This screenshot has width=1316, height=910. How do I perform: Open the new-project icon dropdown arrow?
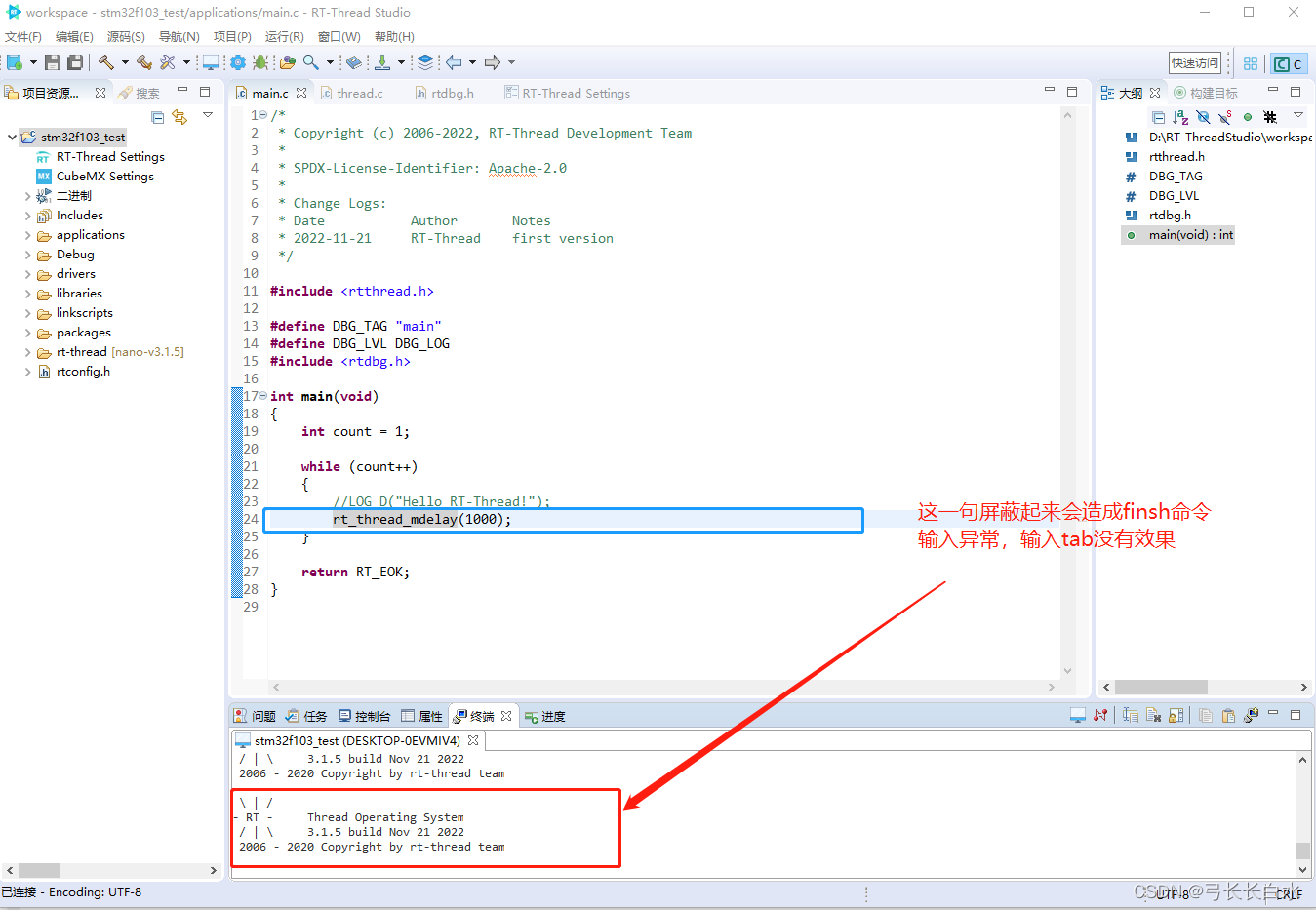[x=33, y=62]
